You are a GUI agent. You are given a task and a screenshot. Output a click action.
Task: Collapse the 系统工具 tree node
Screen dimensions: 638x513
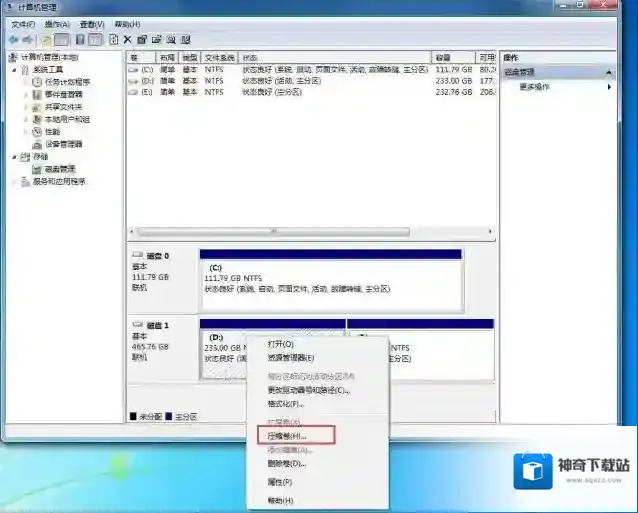pyautogui.click(x=14, y=70)
